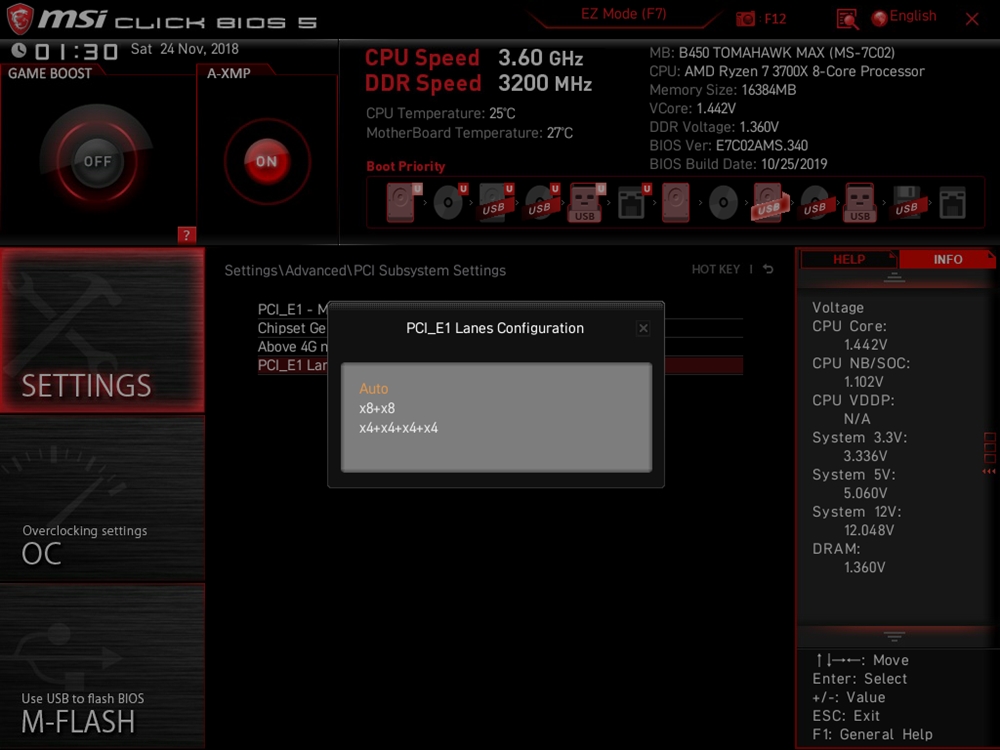Choose x4+x4+x4+x4 lanes option
This screenshot has width=1000, height=750.
click(x=399, y=428)
